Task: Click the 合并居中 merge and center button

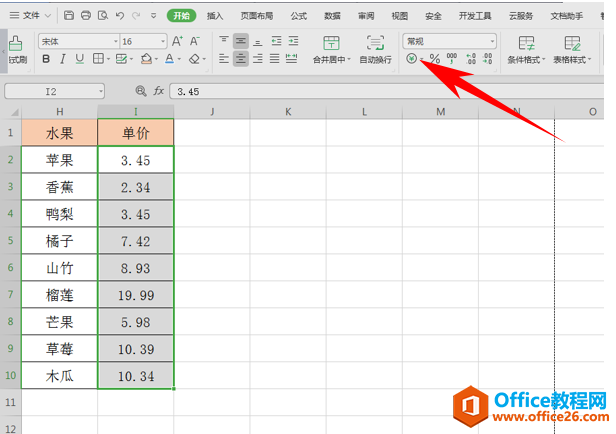Action: pyautogui.click(x=332, y=50)
